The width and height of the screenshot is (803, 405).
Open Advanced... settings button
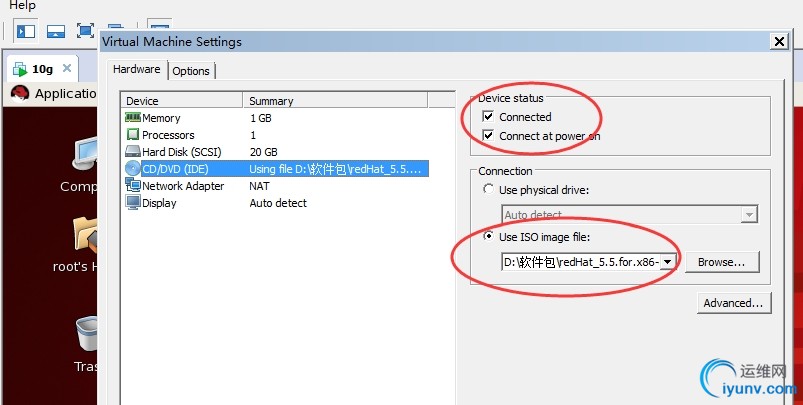(733, 303)
